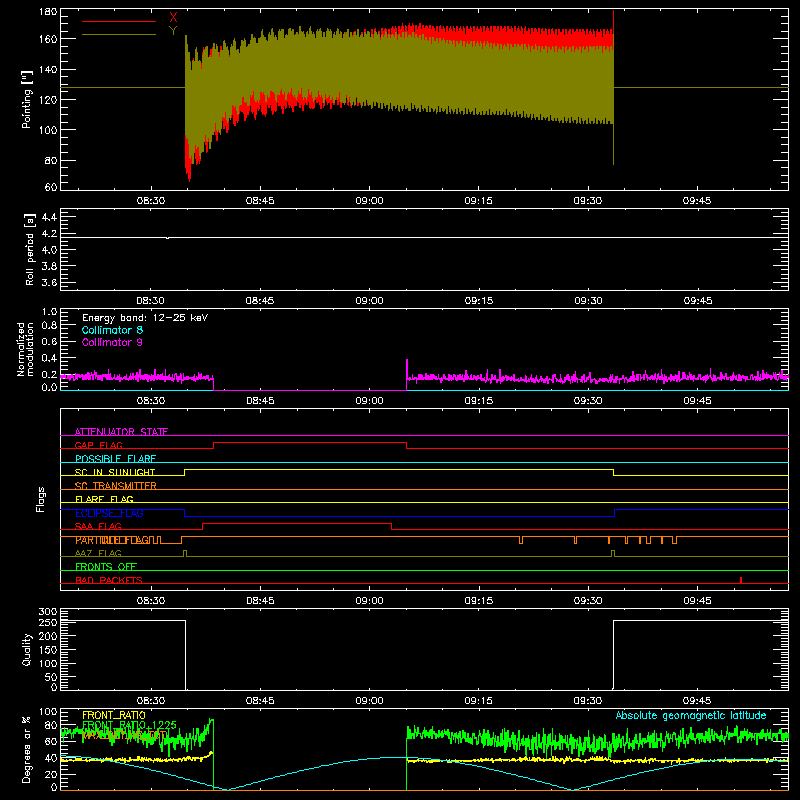Click the 08:30 tick label under Pointing plot
The height and width of the screenshot is (800, 800).
tap(151, 201)
